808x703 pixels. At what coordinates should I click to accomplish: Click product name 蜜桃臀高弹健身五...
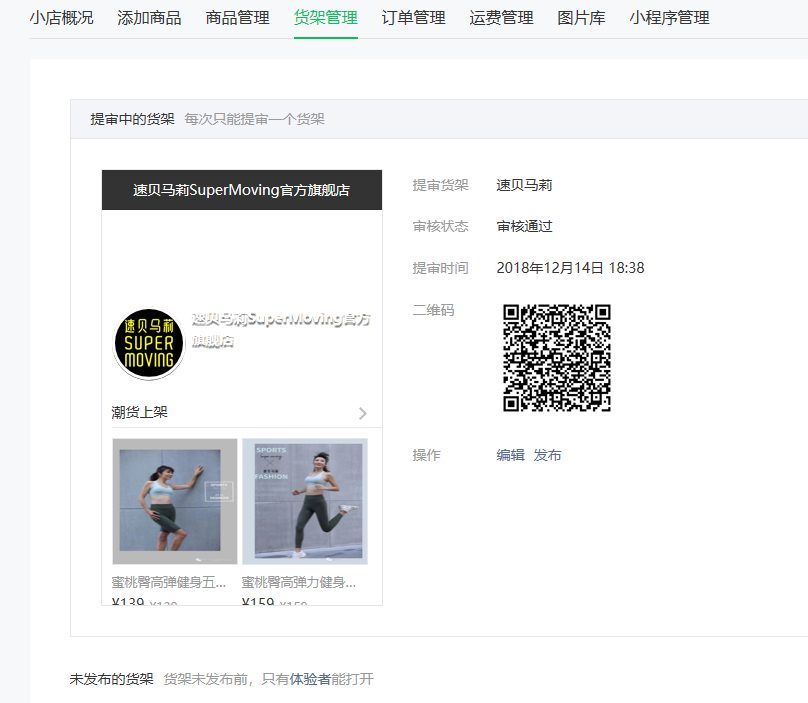169,582
